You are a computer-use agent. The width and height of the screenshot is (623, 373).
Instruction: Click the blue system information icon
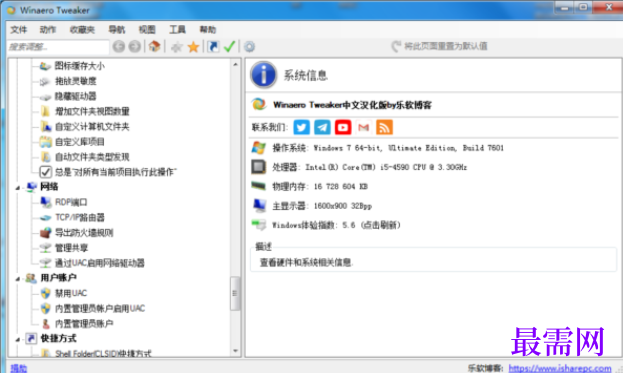263,75
